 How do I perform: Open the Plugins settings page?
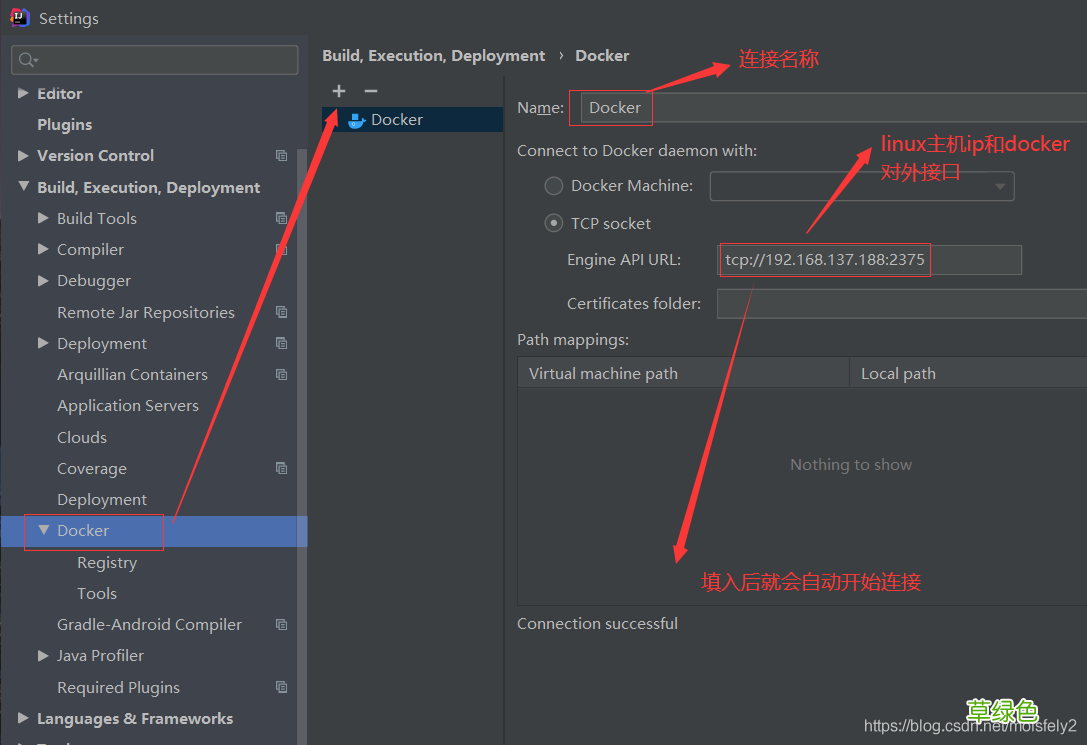pyautogui.click(x=64, y=125)
